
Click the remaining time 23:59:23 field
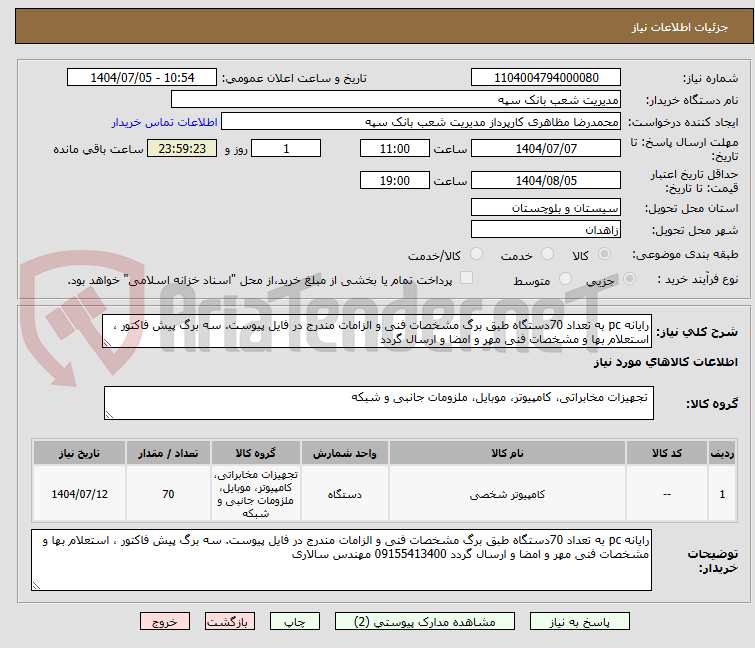pos(182,148)
